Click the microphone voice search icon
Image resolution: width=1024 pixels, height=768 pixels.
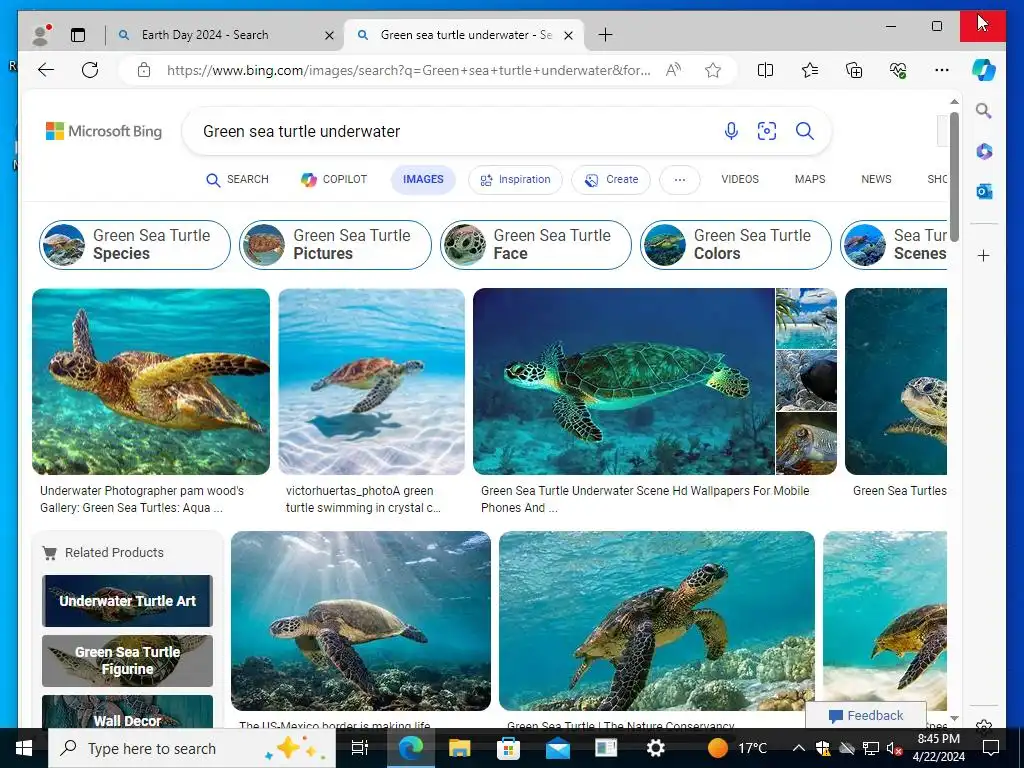(x=731, y=131)
